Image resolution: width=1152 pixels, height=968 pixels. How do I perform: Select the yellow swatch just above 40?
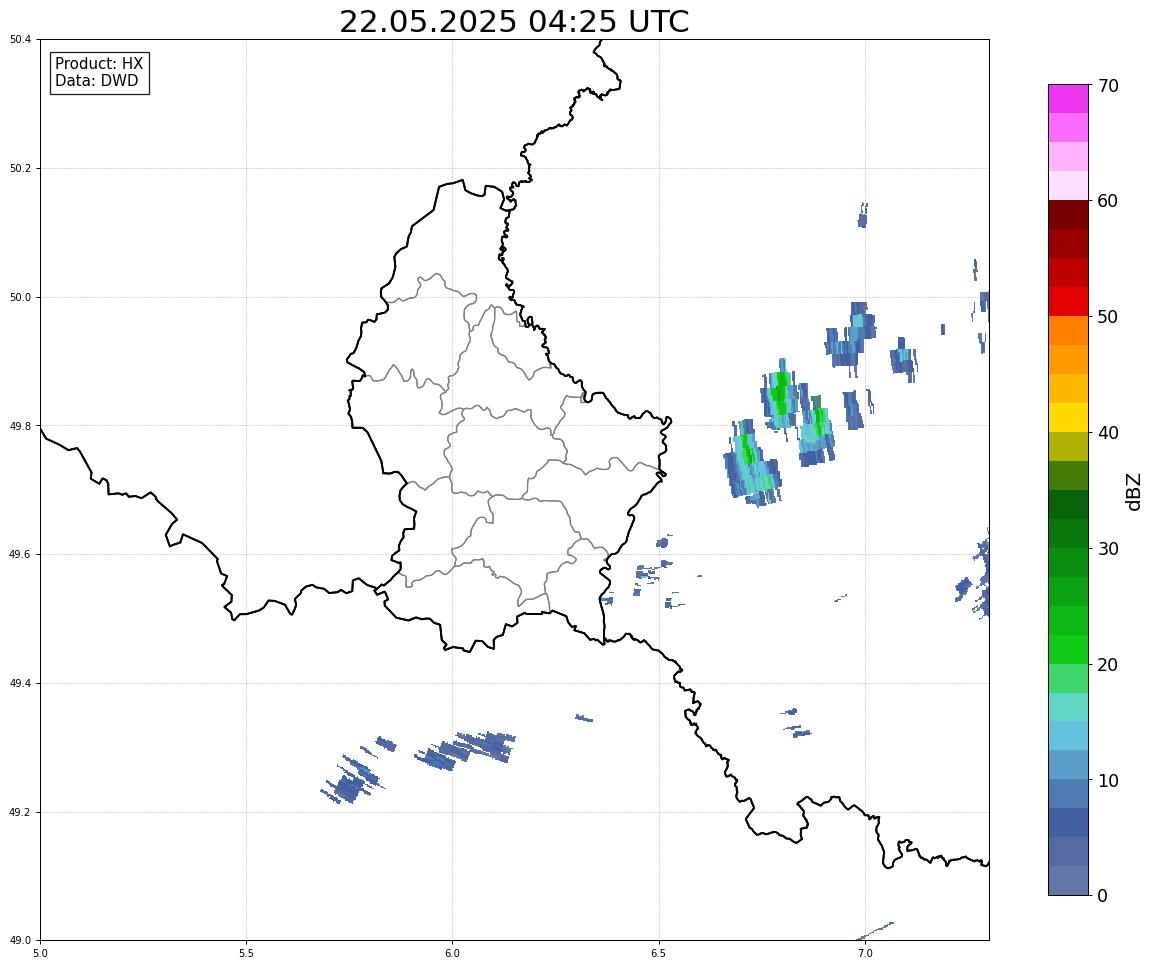(x=1068, y=417)
